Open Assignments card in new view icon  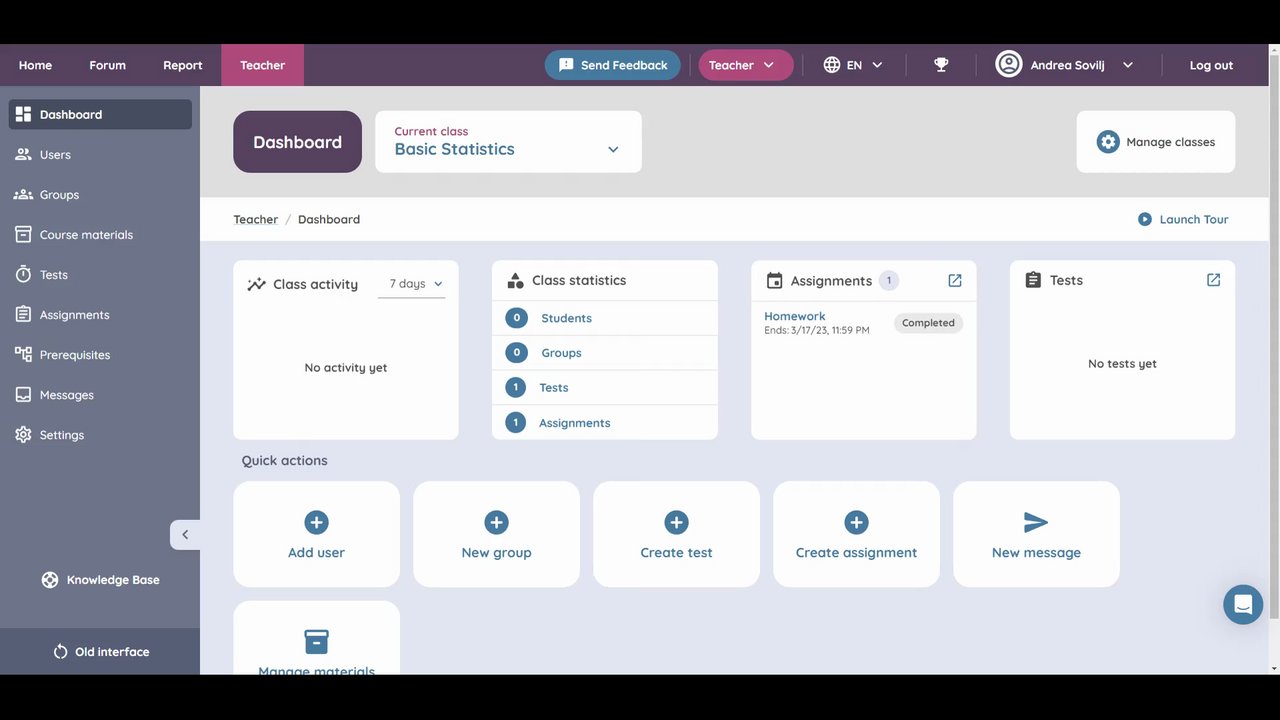[955, 281]
